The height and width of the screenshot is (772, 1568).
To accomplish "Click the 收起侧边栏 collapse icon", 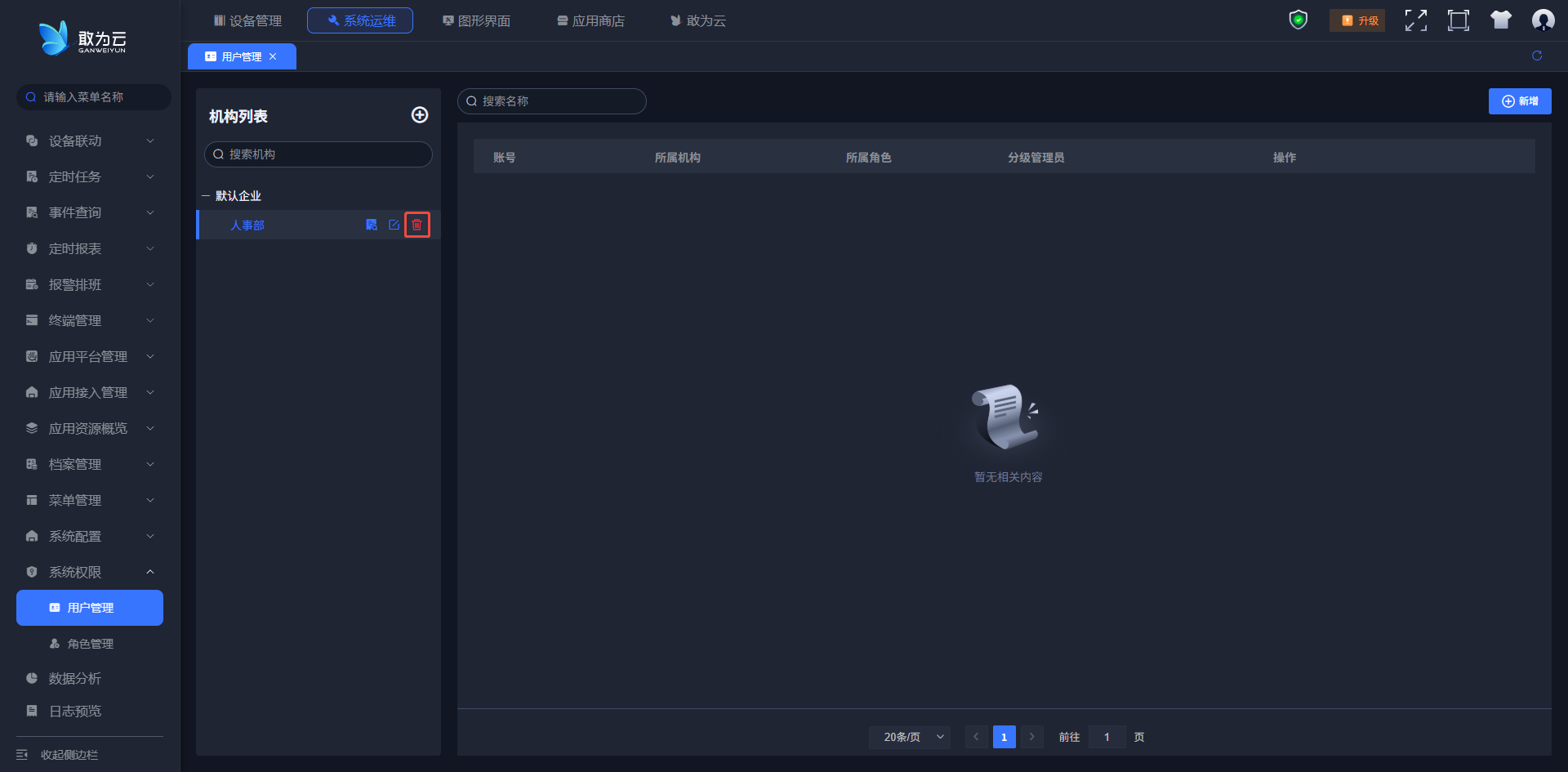I will 22,755.
